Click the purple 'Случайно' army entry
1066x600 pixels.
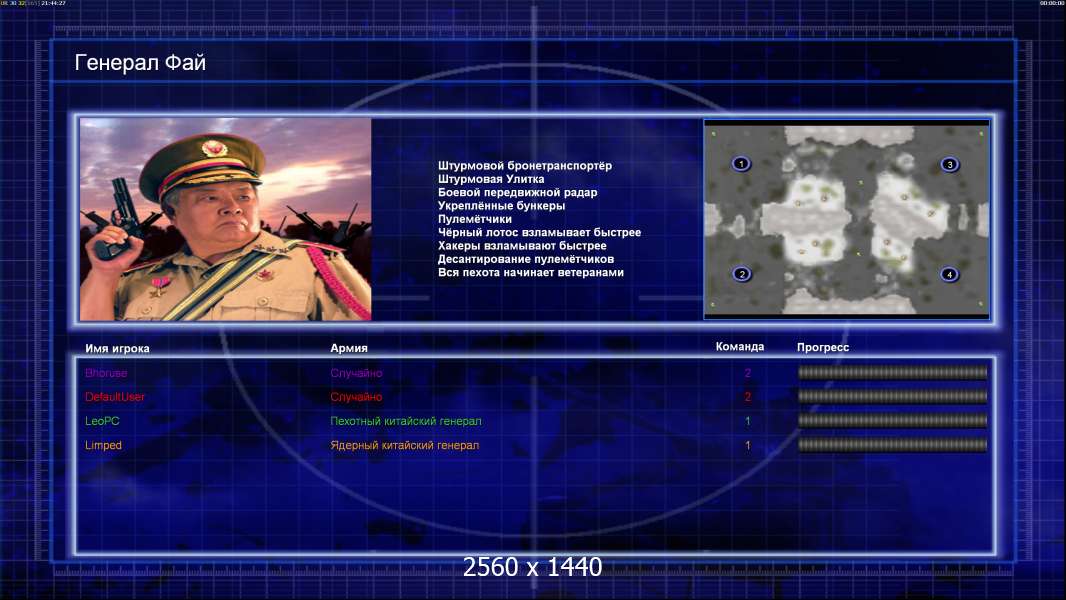click(356, 373)
